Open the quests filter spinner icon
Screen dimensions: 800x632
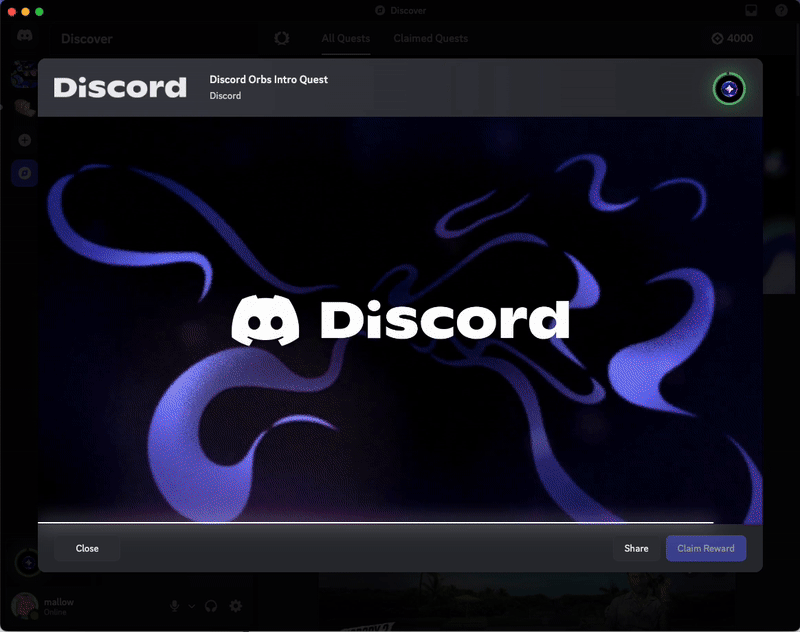281,39
